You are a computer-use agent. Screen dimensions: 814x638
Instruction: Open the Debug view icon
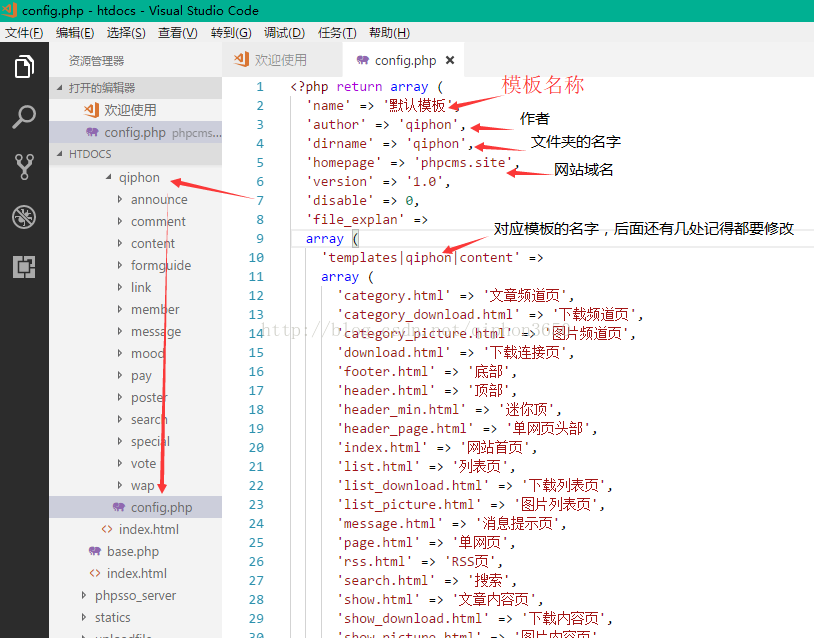[24, 217]
